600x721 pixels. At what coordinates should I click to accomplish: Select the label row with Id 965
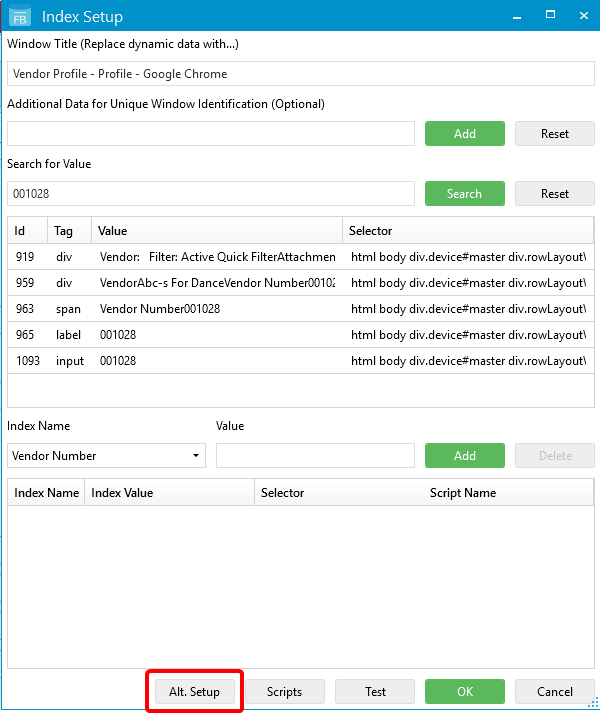click(301, 335)
